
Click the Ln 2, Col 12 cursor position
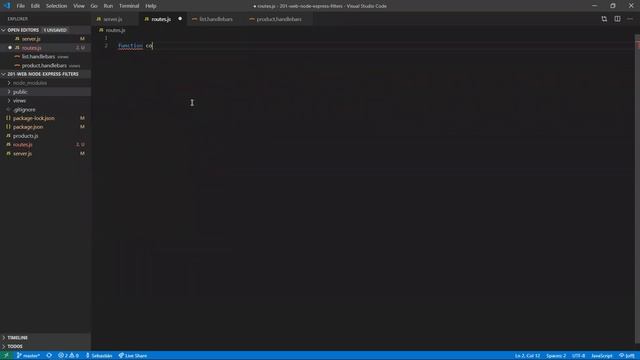pos(527,356)
